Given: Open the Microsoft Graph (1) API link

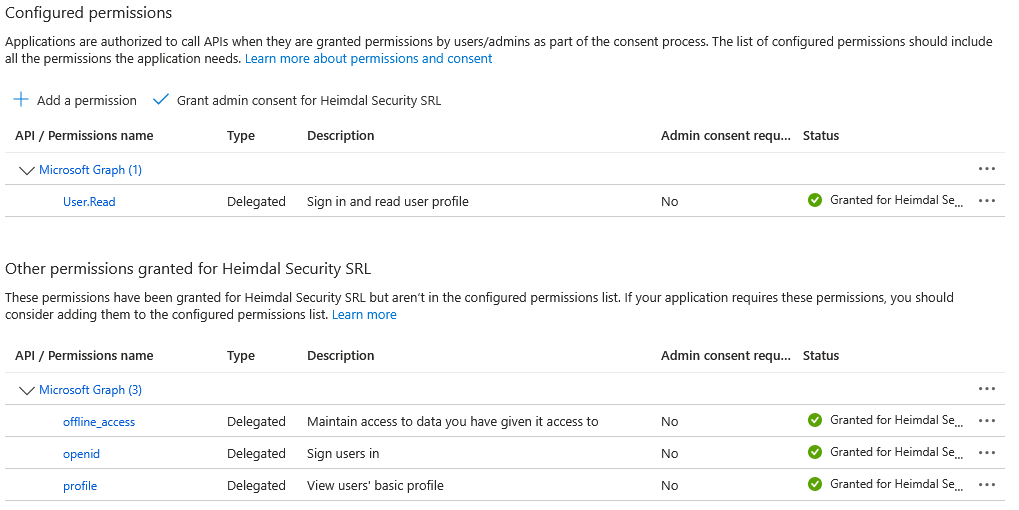Looking at the screenshot, I should click(90, 170).
